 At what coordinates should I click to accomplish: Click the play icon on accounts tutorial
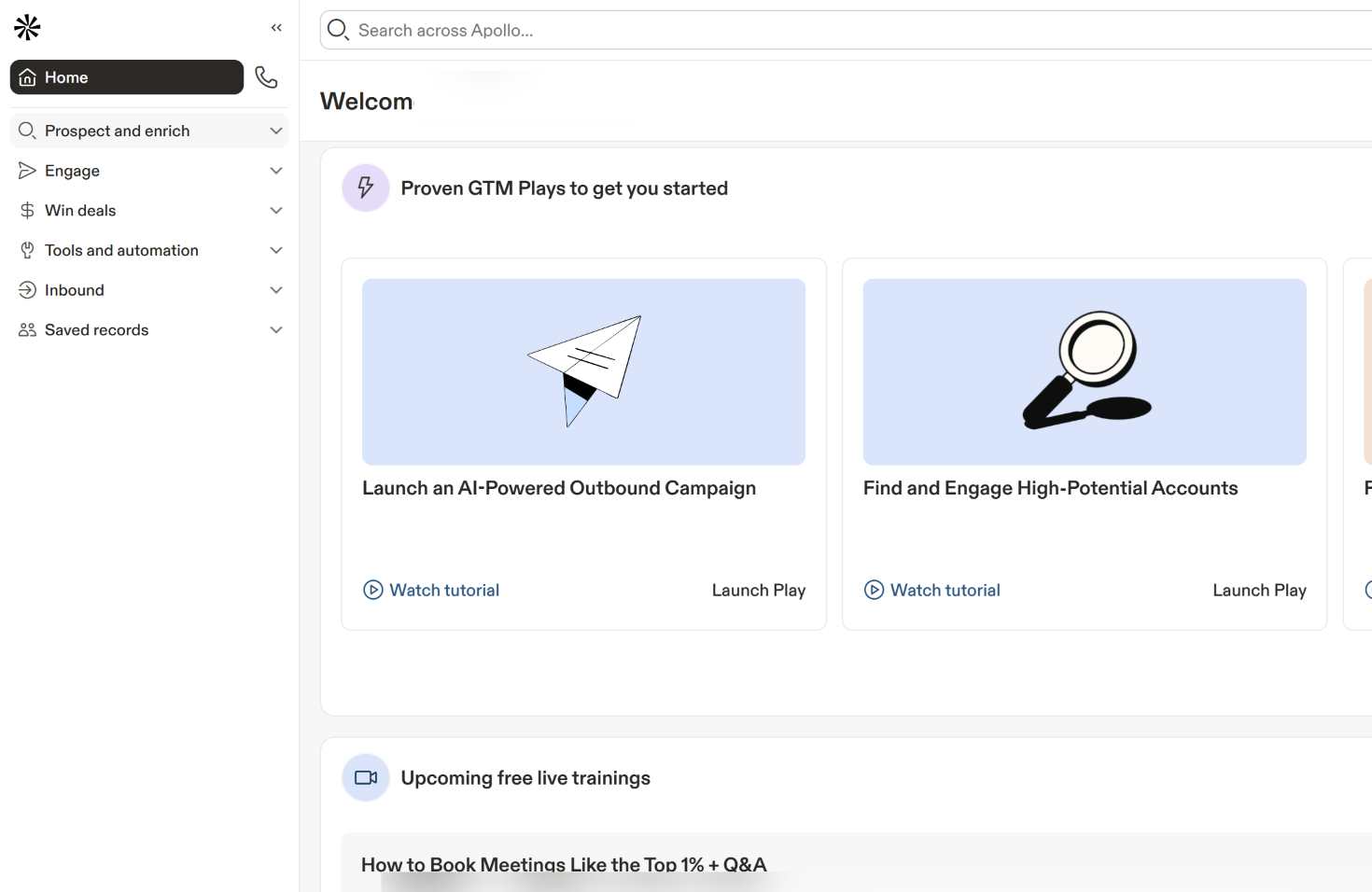(874, 590)
